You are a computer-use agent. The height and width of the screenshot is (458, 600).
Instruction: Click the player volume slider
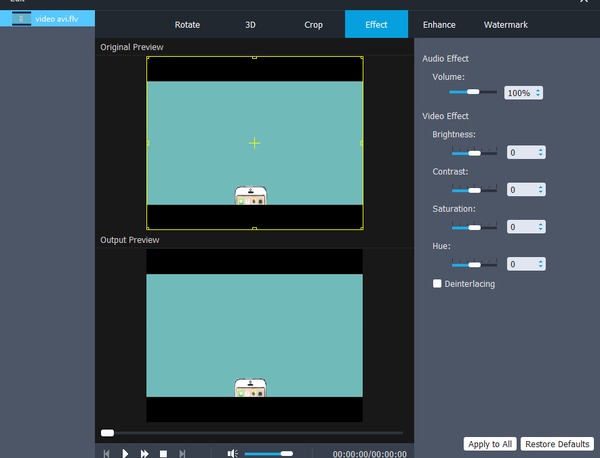coord(269,453)
